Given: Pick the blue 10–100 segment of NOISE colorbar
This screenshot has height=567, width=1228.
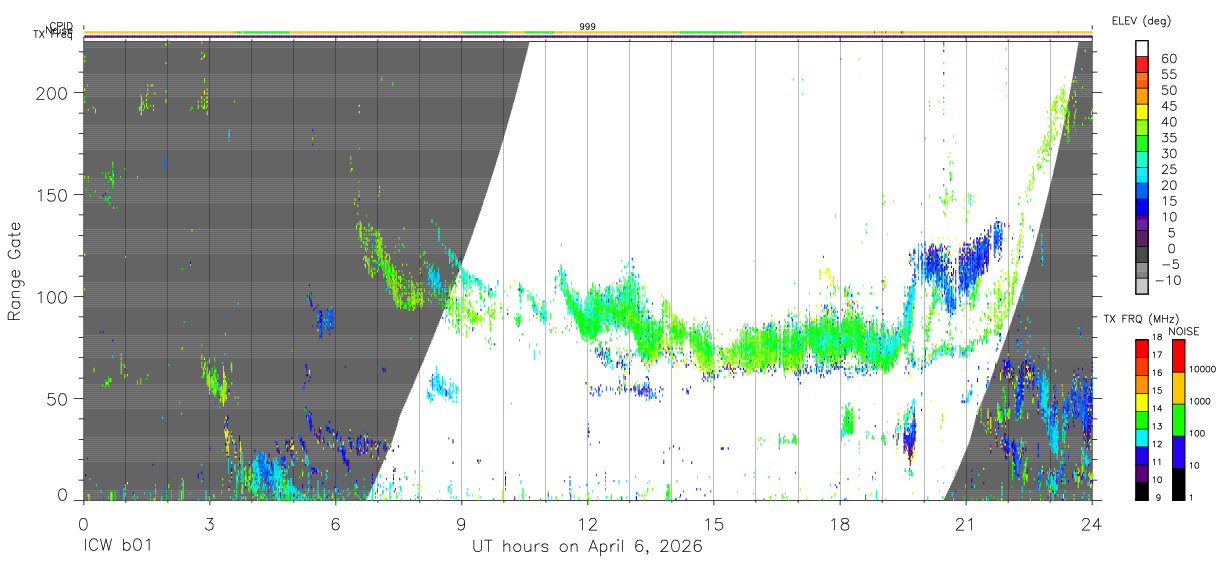Looking at the screenshot, I should click(1179, 452).
